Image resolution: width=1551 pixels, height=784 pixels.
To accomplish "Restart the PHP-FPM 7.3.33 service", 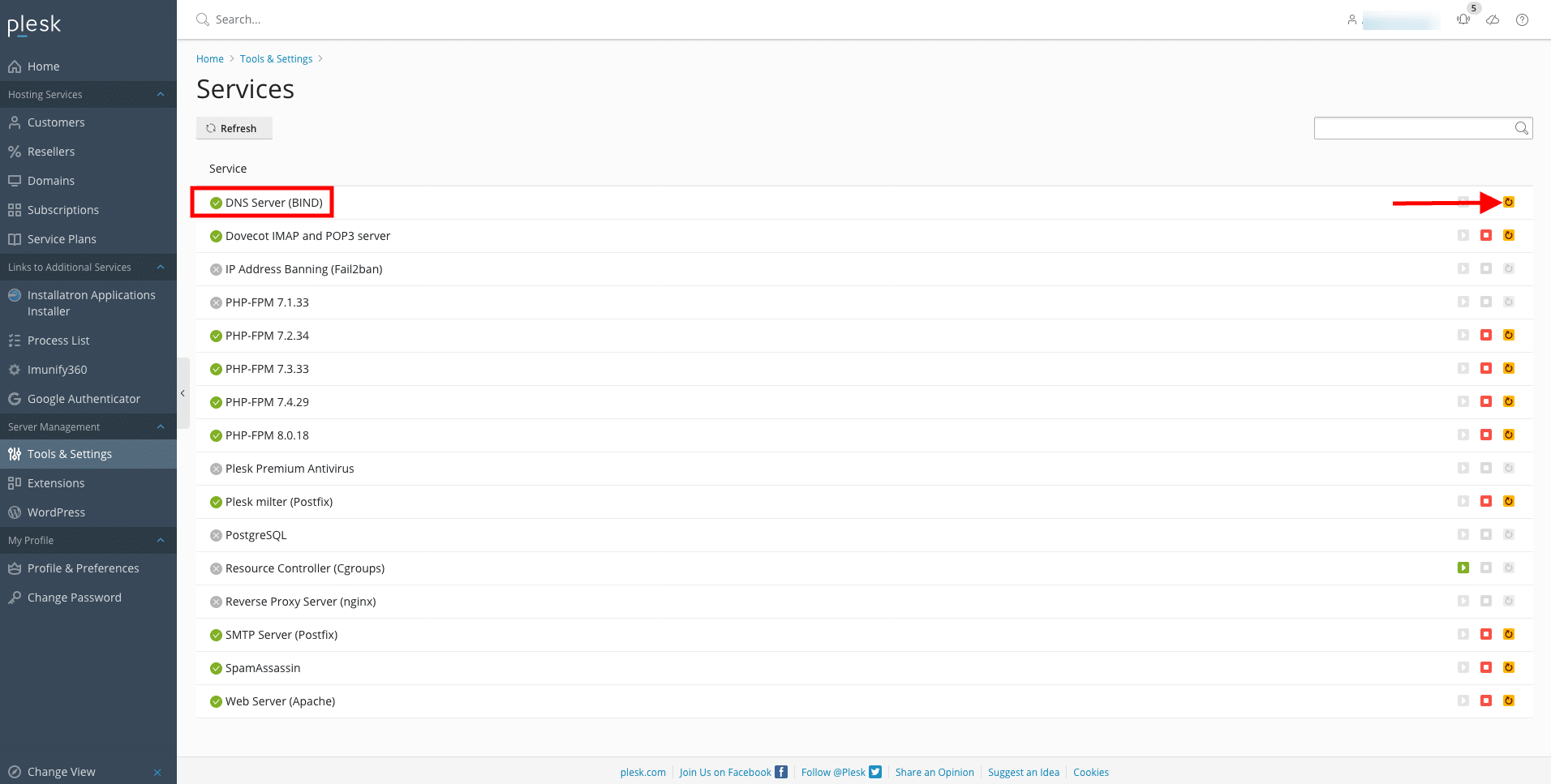I will point(1509,368).
